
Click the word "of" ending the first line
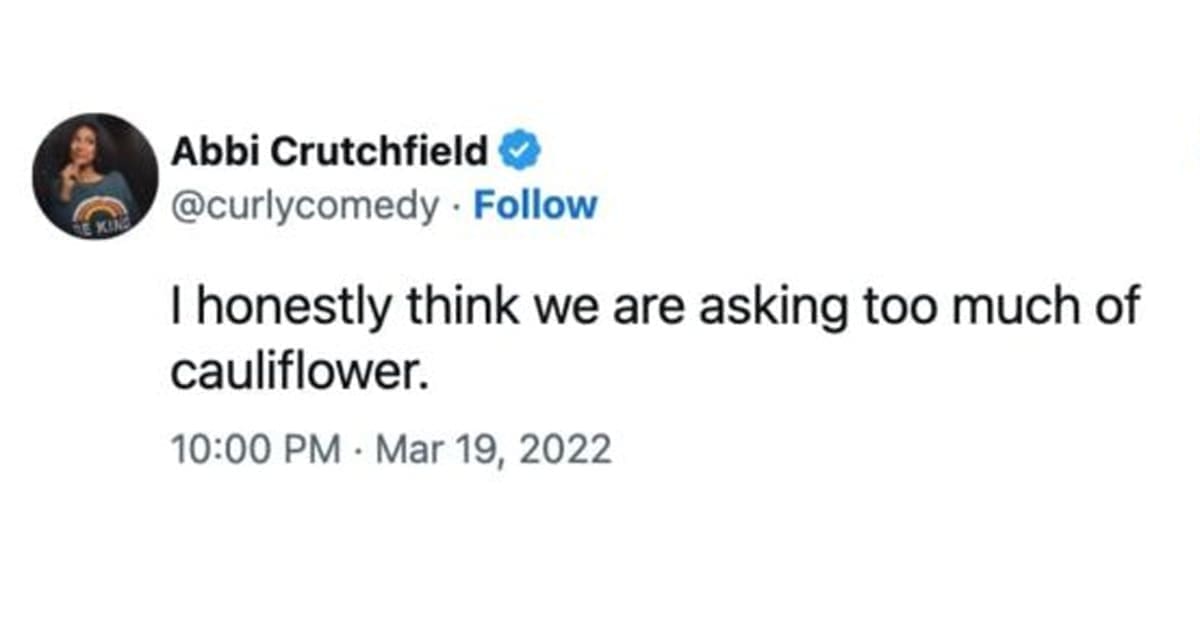pyautogui.click(x=1117, y=309)
